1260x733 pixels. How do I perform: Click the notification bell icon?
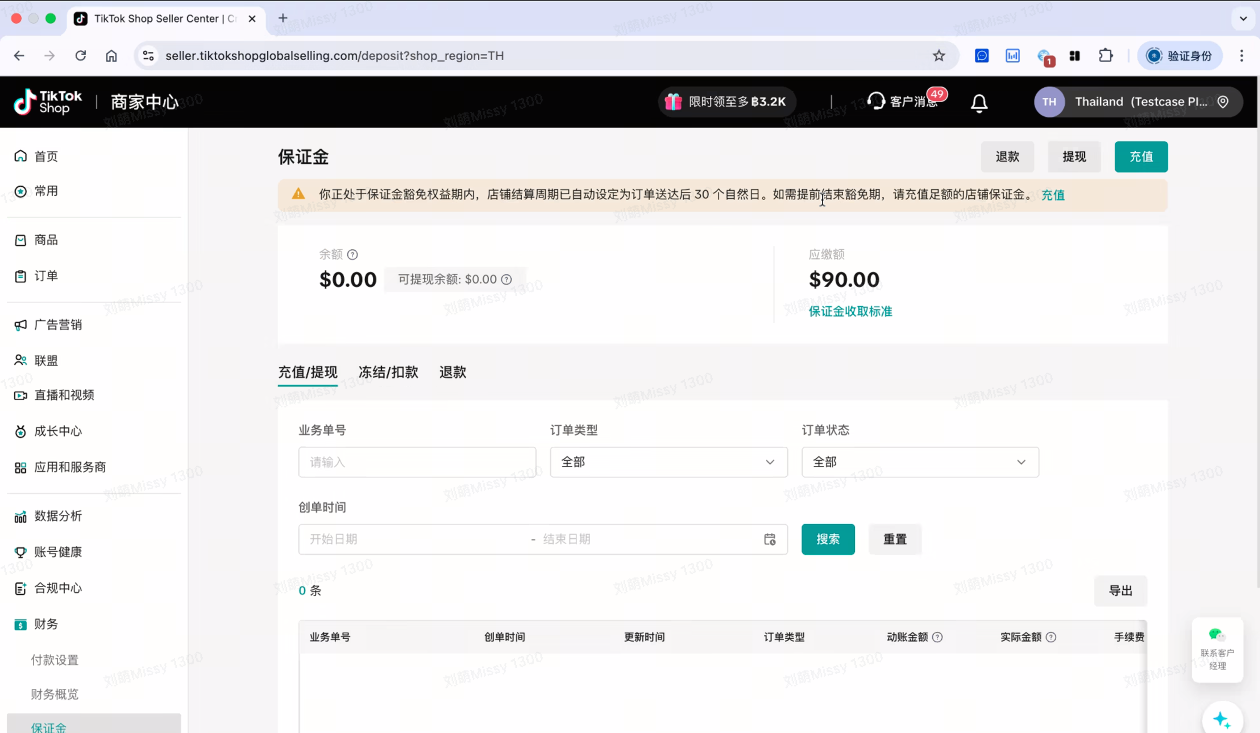click(979, 102)
